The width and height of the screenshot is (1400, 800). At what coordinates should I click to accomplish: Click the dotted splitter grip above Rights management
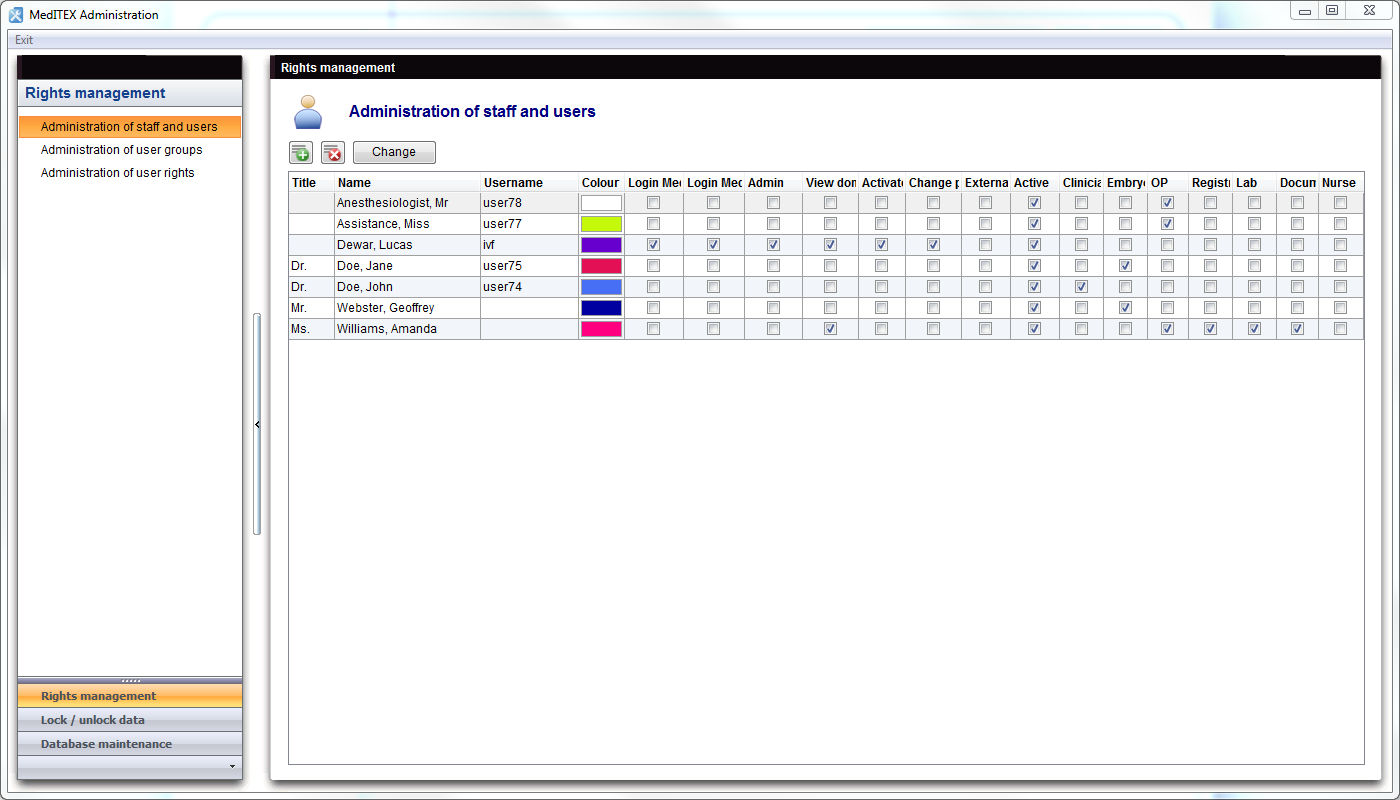[130, 680]
